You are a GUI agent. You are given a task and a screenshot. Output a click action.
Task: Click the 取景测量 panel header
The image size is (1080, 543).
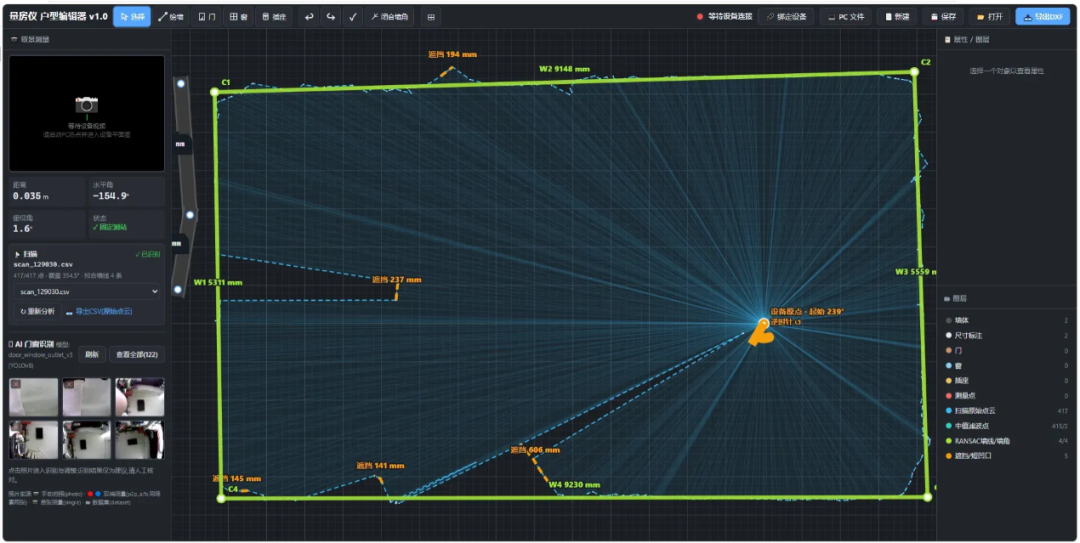pos(31,40)
